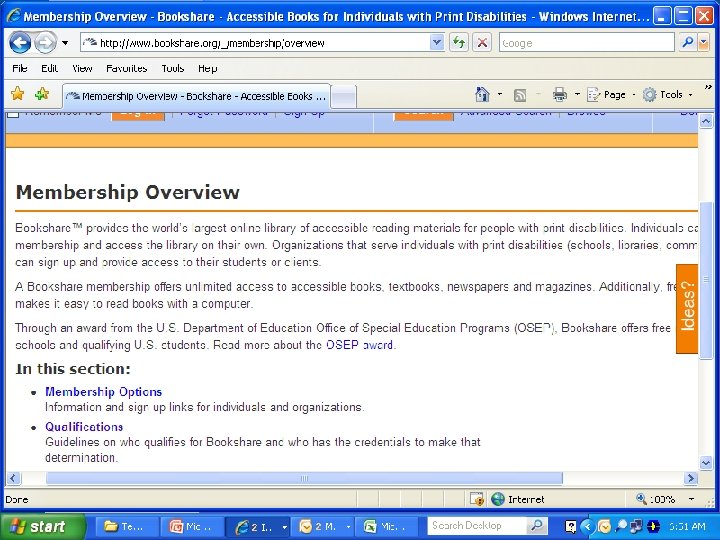
Task: Switch to the Te... folder taskbar button
Action: click(x=127, y=526)
